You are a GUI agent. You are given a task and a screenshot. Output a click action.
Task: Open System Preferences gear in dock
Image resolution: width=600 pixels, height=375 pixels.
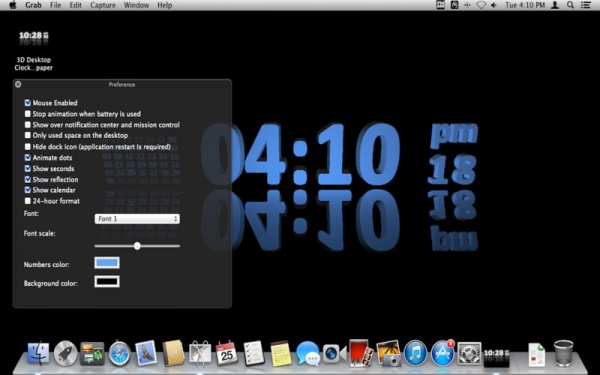(469, 353)
